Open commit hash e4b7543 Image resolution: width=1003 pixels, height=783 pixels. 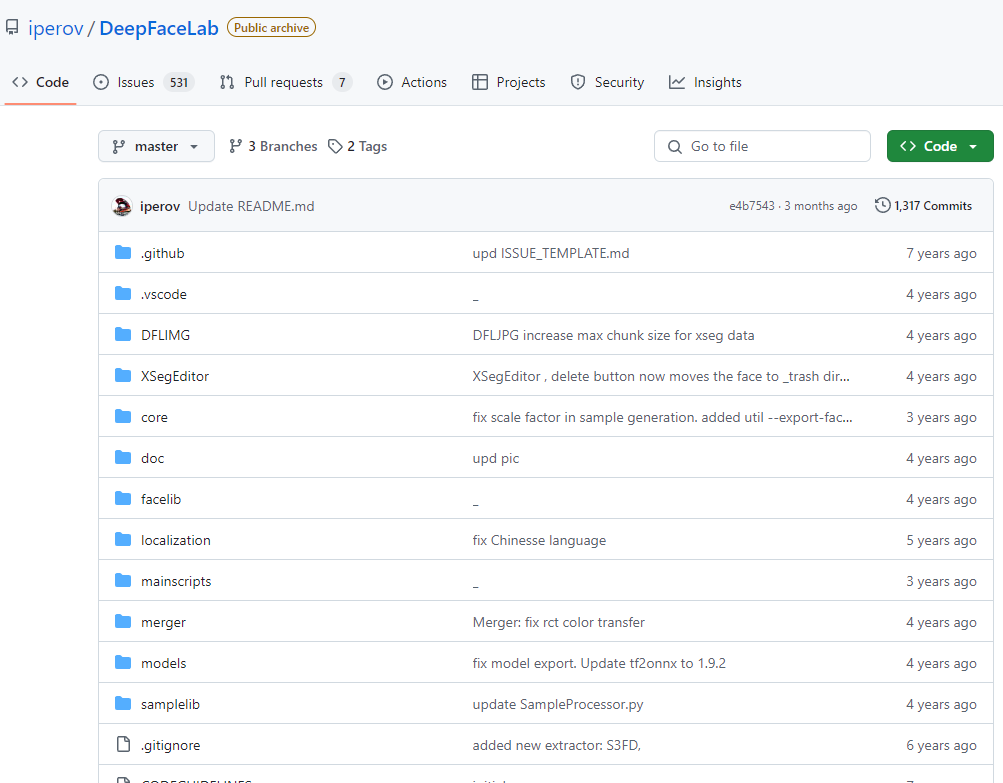tap(752, 206)
